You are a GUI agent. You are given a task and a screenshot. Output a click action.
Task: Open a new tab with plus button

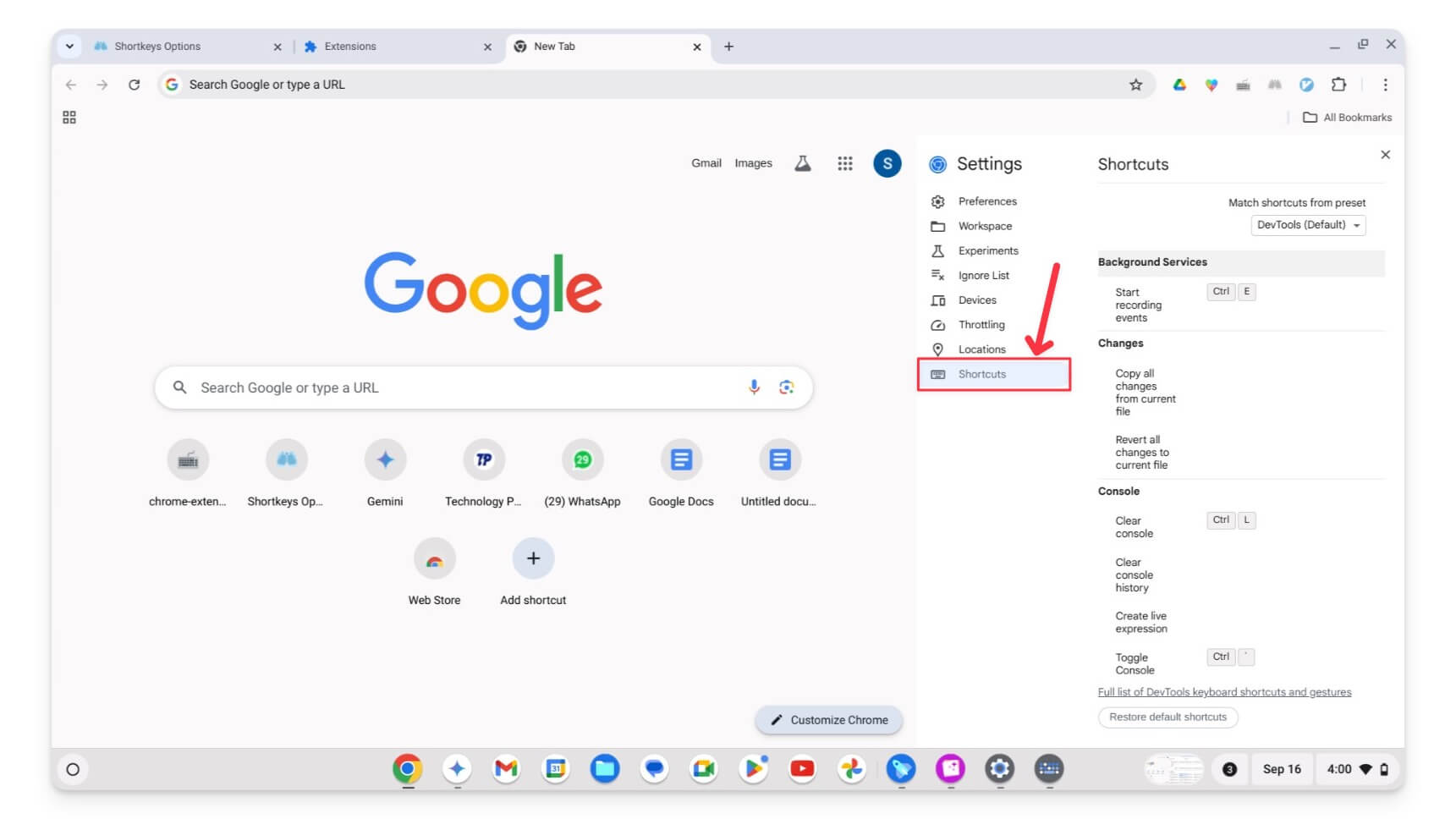728,47
